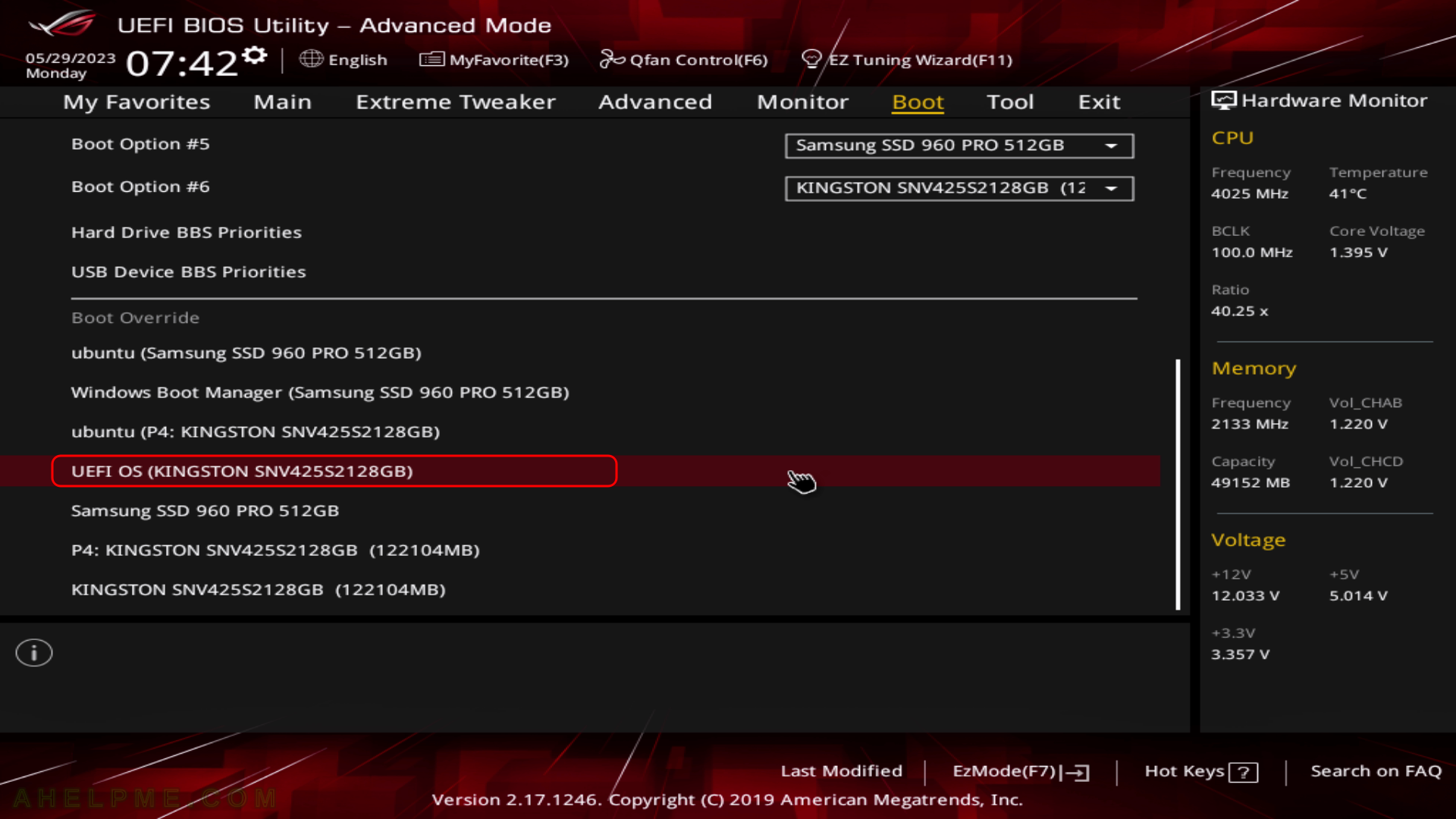Select the Boot tab

pyautogui.click(x=918, y=102)
